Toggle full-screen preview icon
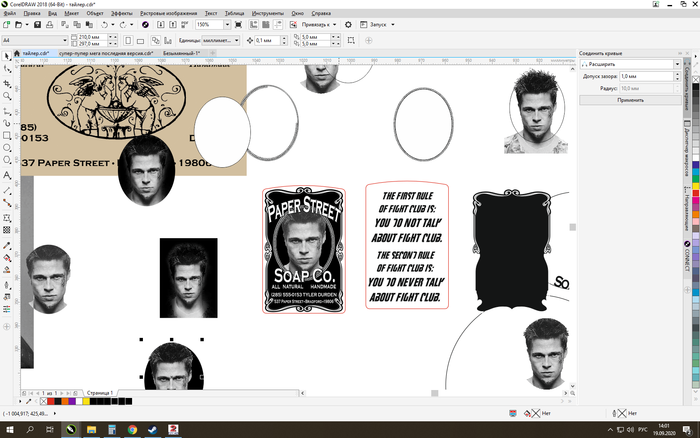700x438 pixels. point(238,25)
